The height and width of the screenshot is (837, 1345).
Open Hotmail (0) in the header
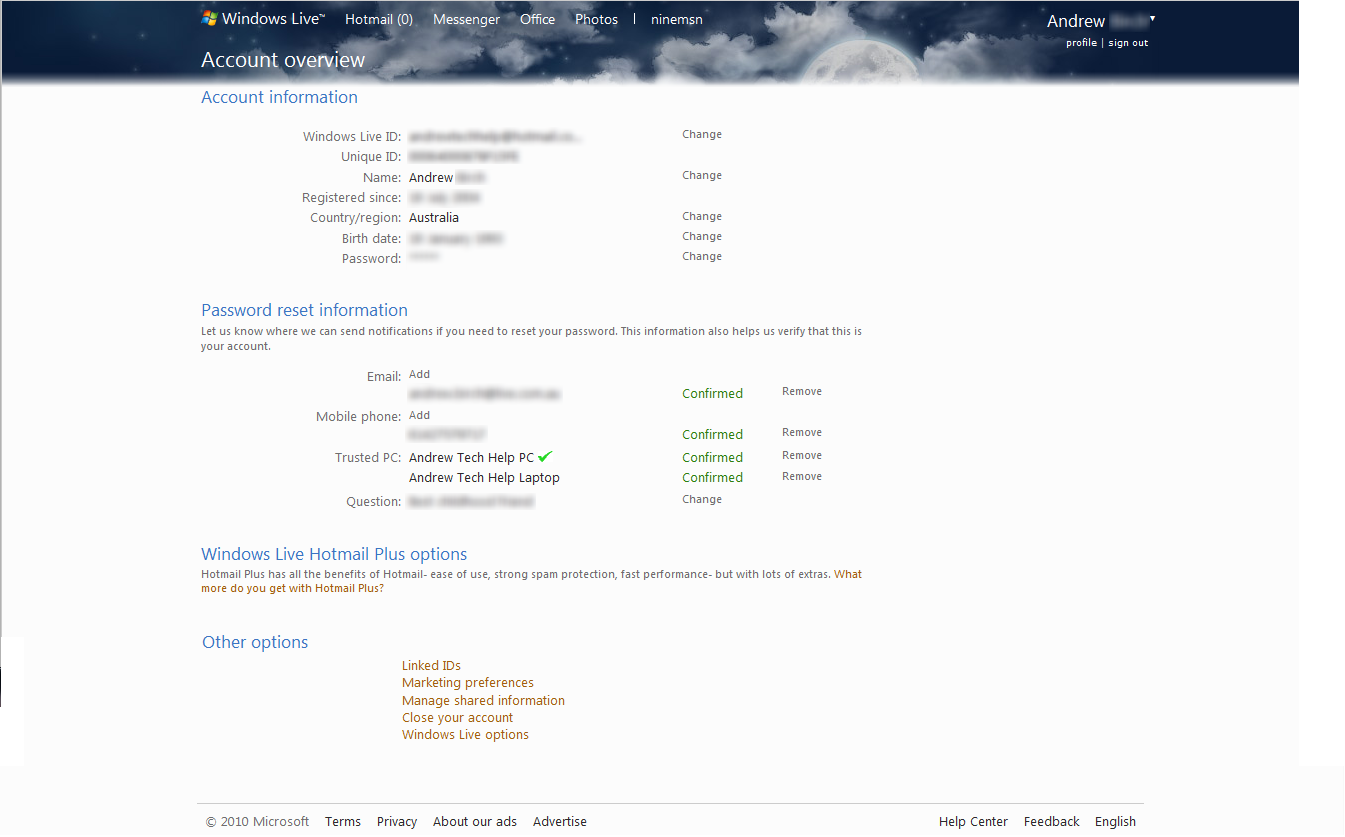click(379, 19)
